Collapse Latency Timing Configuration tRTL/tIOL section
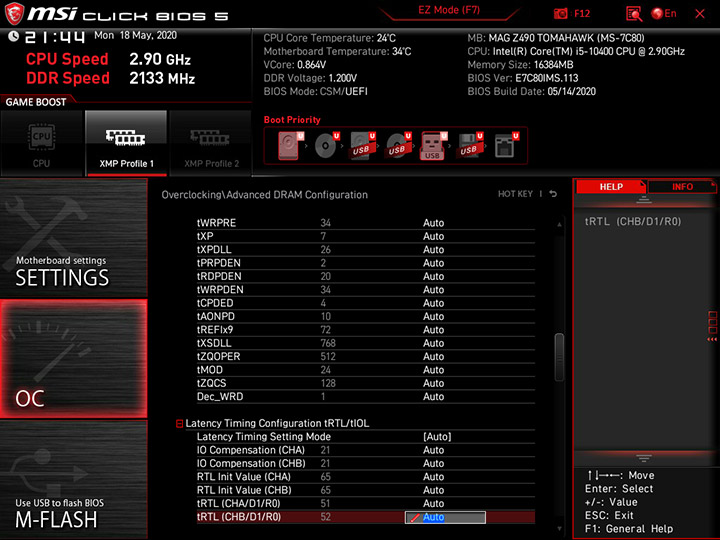This screenshot has width=720, height=540. (x=180, y=423)
